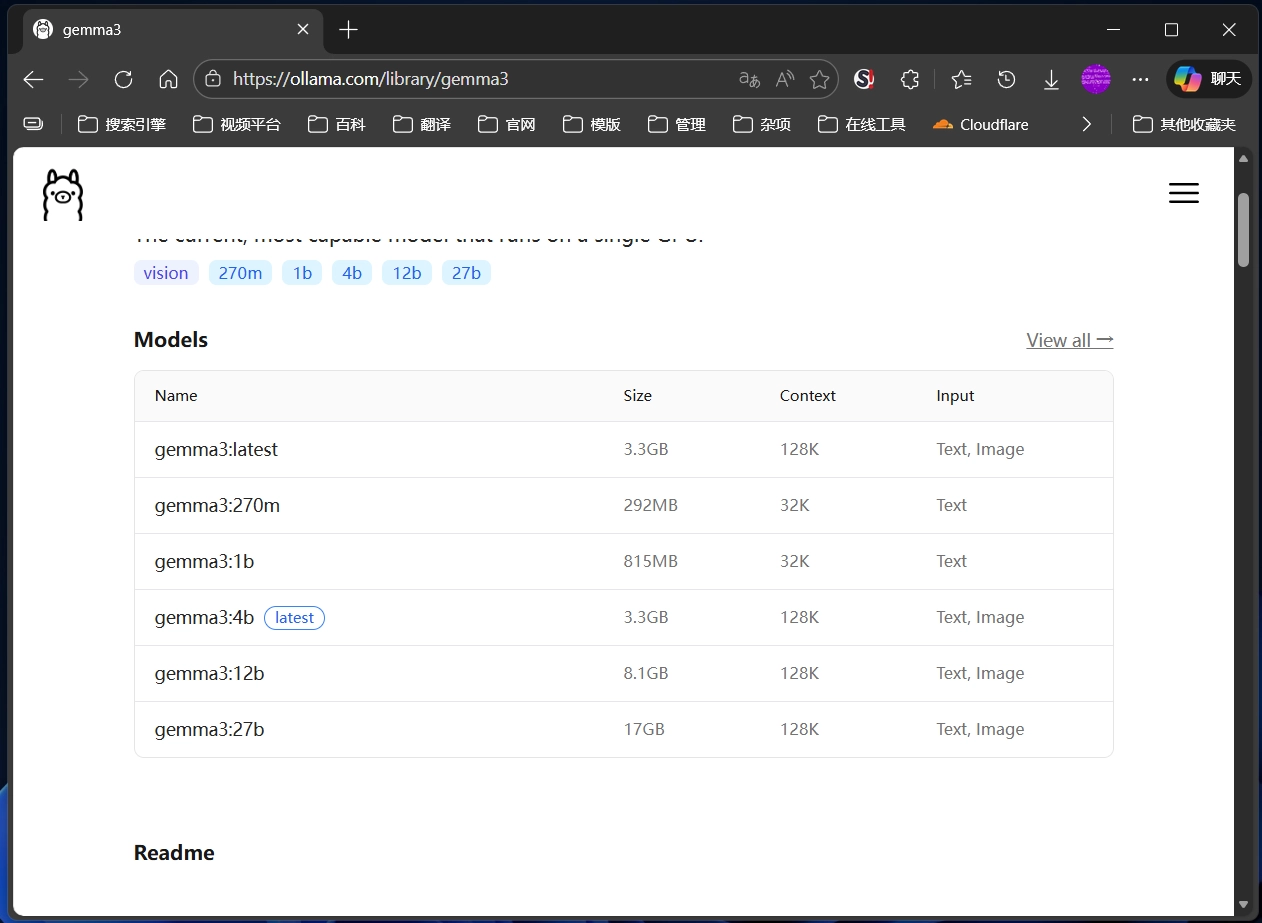Image resolution: width=1262 pixels, height=923 pixels.
Task: Click the latest badge beside gemma3:4b
Action: [x=294, y=618]
